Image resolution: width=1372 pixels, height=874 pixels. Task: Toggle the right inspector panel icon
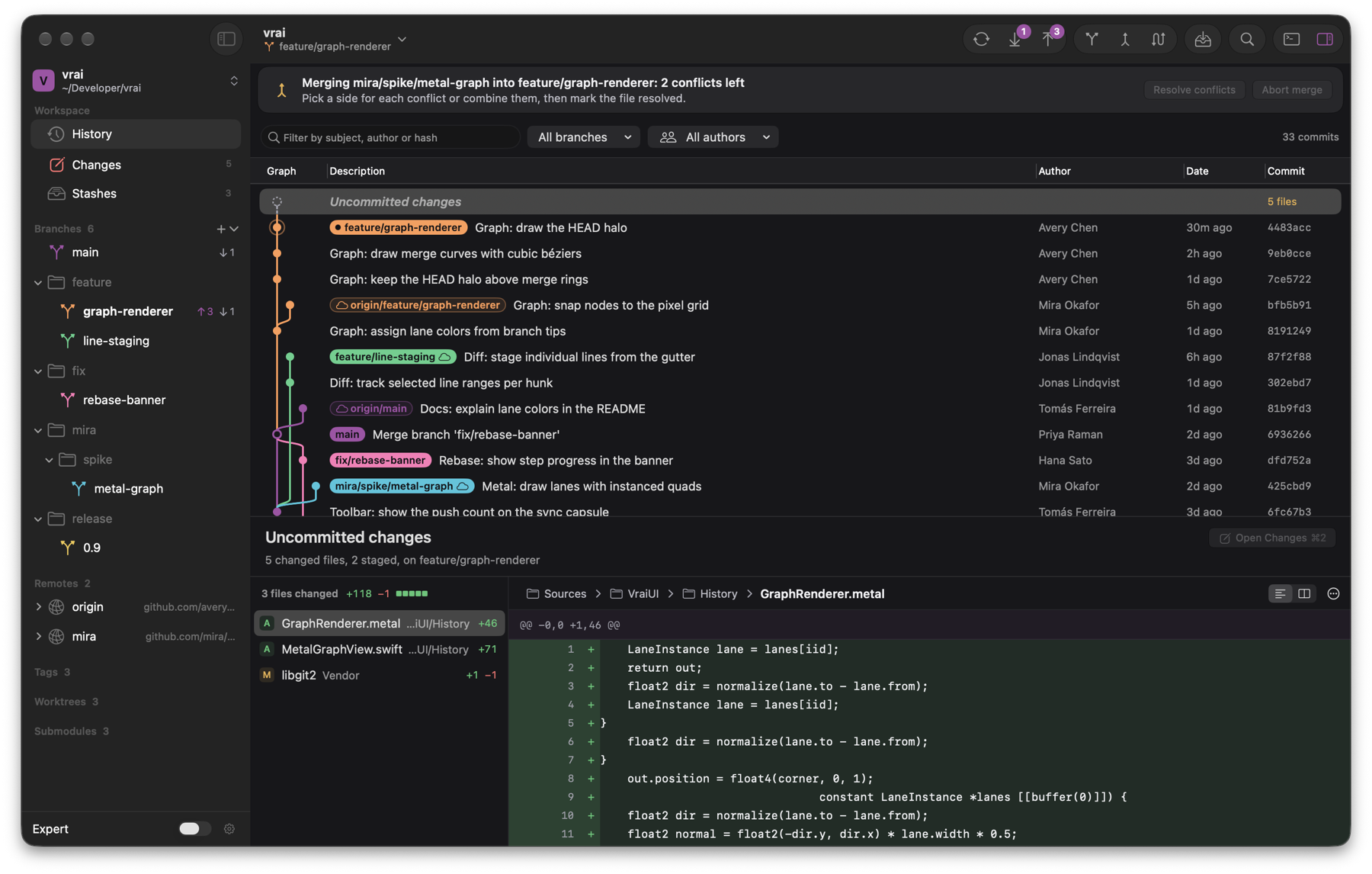1325,39
